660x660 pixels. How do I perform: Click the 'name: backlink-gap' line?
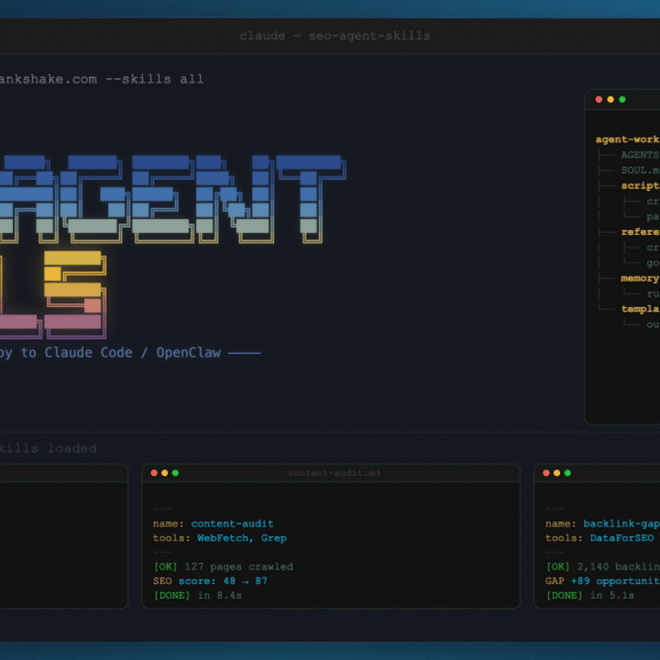[602, 524]
